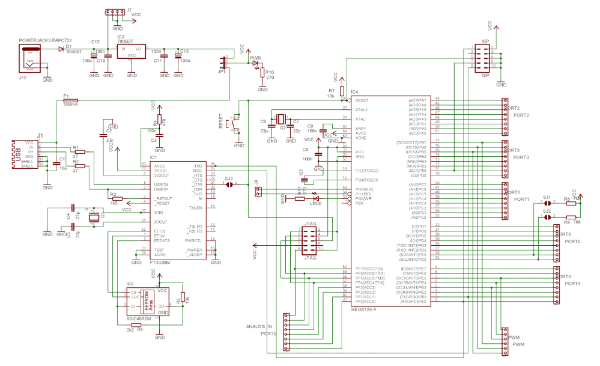
Task: Click capacitor C1 next to the USB connector
Action: point(57,163)
